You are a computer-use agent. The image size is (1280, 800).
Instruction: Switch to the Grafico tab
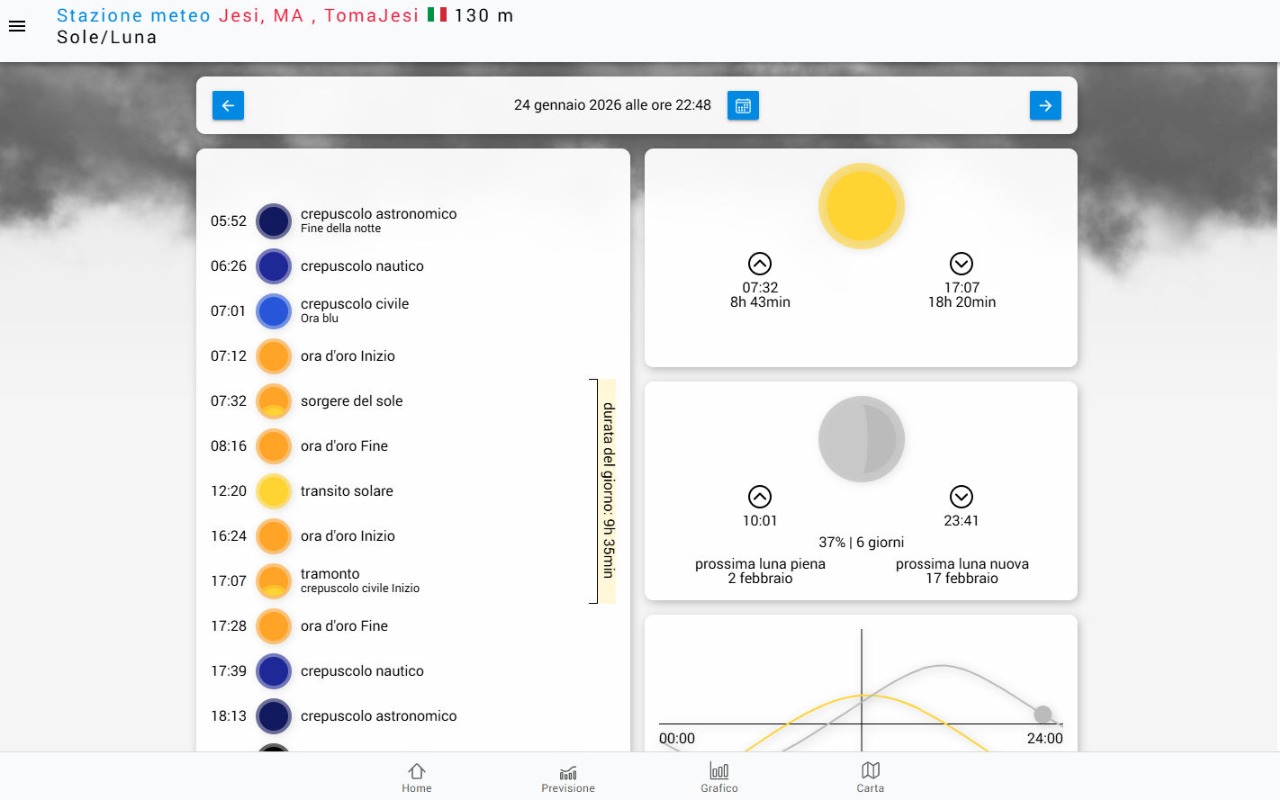click(719, 777)
